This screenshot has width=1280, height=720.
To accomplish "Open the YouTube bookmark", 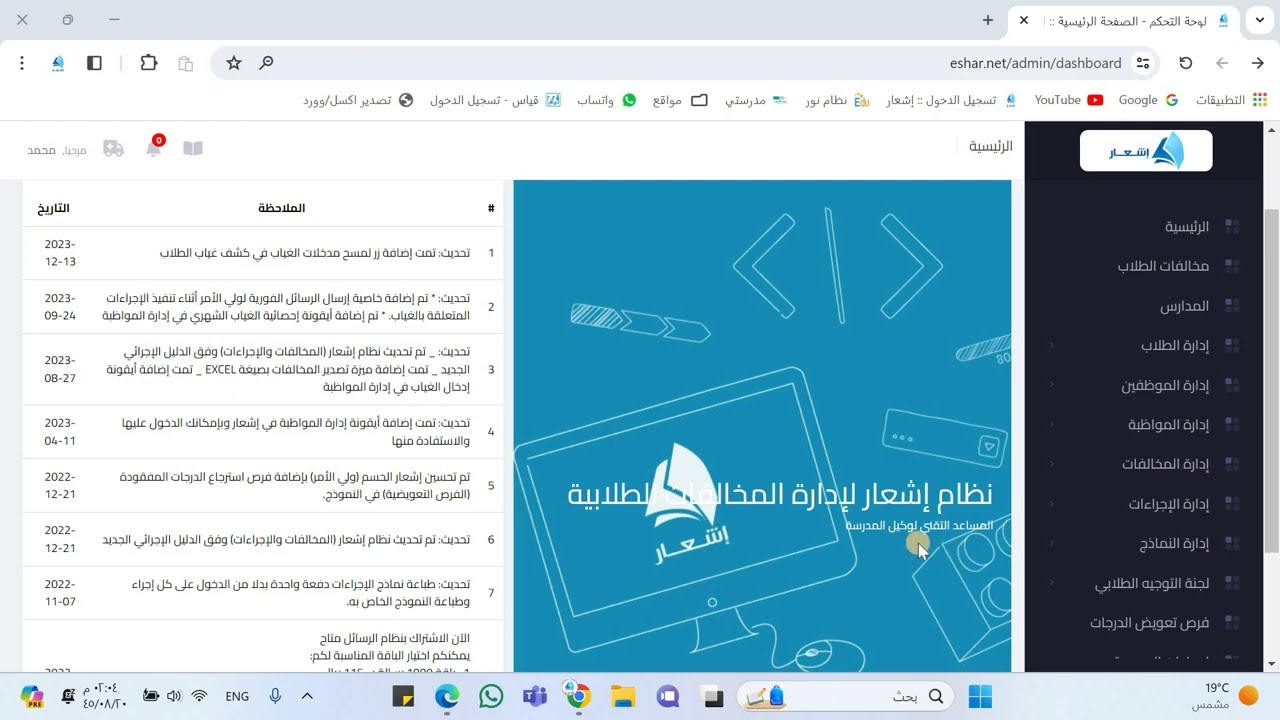I will [1068, 100].
